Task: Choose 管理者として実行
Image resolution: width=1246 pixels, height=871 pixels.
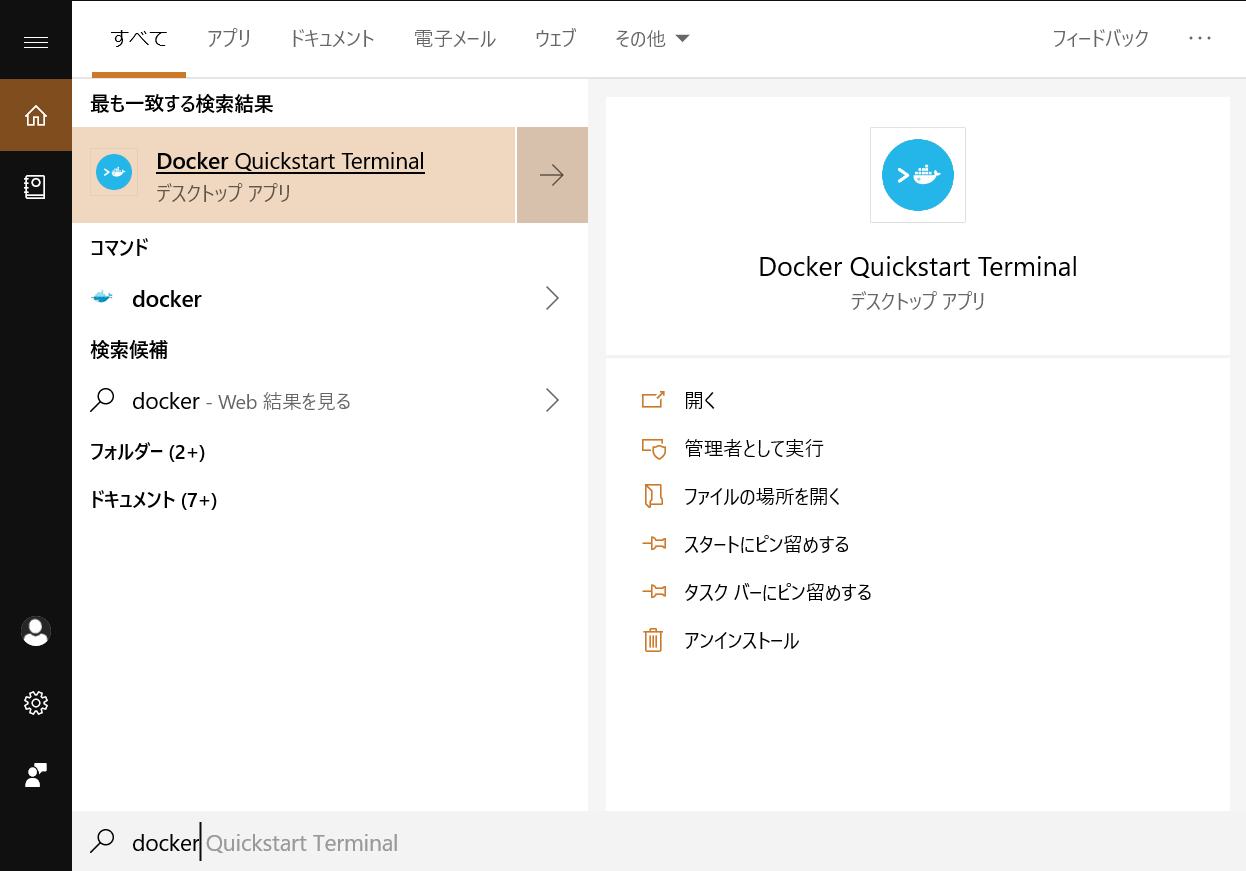Action: tap(754, 448)
